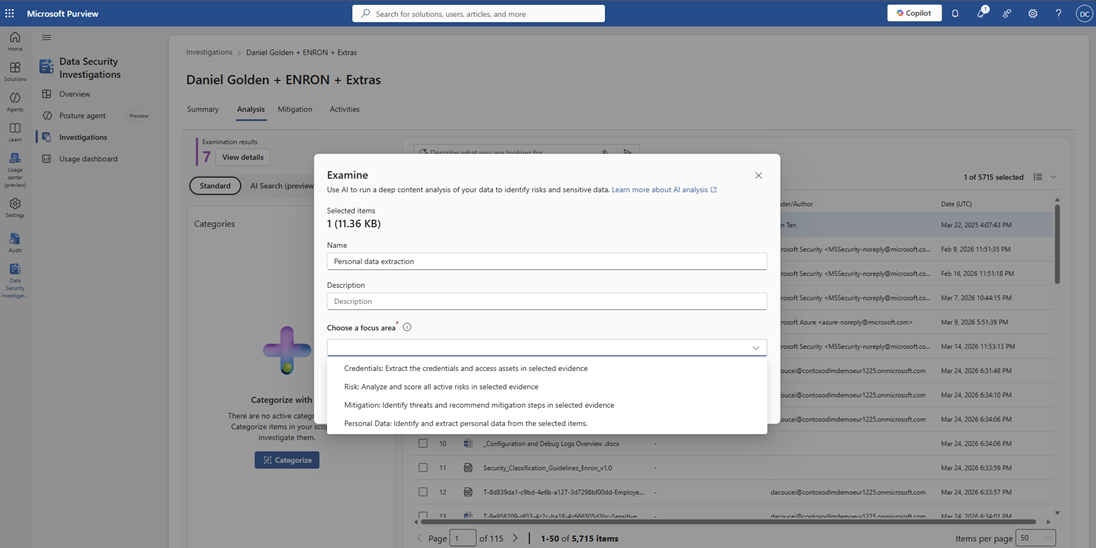Open the connections icon in header
This screenshot has width=1096, height=548.
click(x=1007, y=13)
